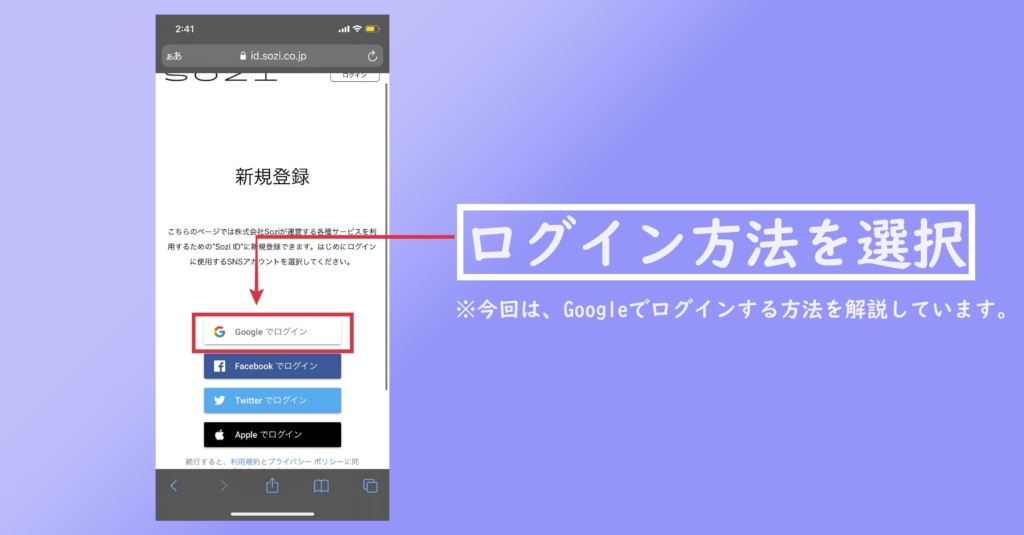The image size is (1024, 535).
Task: Tap the page scrollbar on the right edge
Action: coord(386,236)
